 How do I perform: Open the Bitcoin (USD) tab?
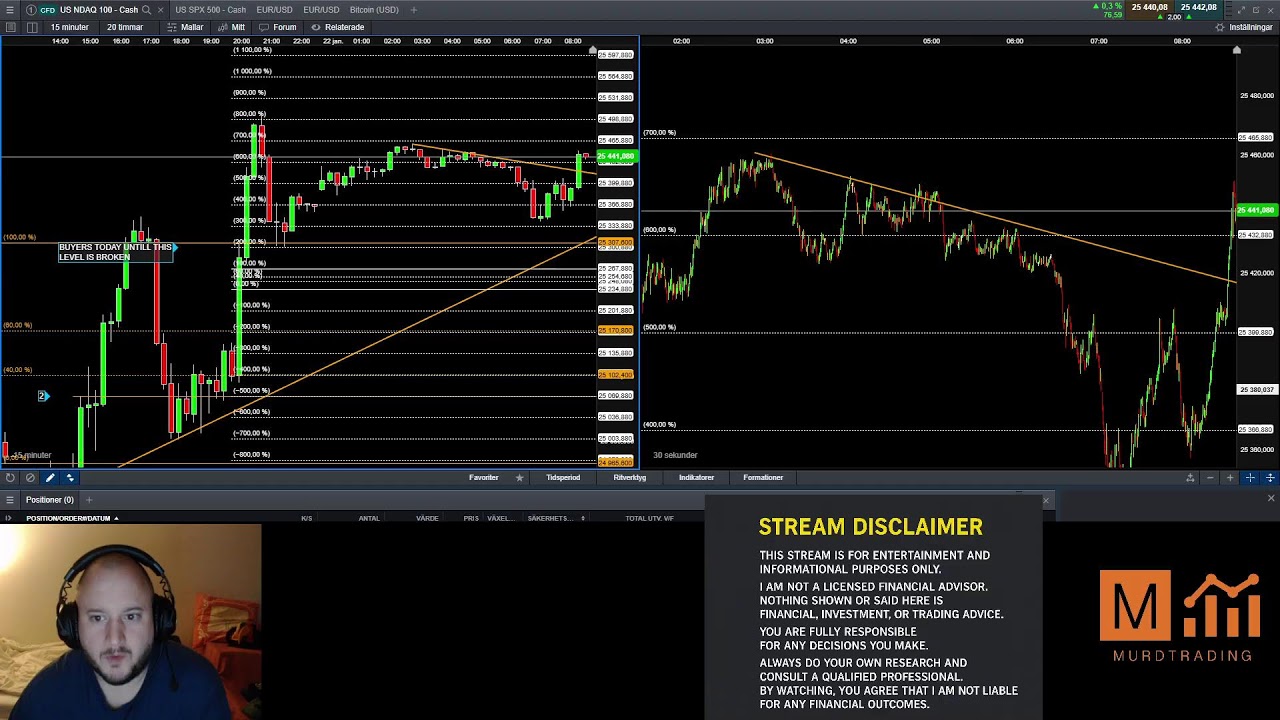click(374, 10)
